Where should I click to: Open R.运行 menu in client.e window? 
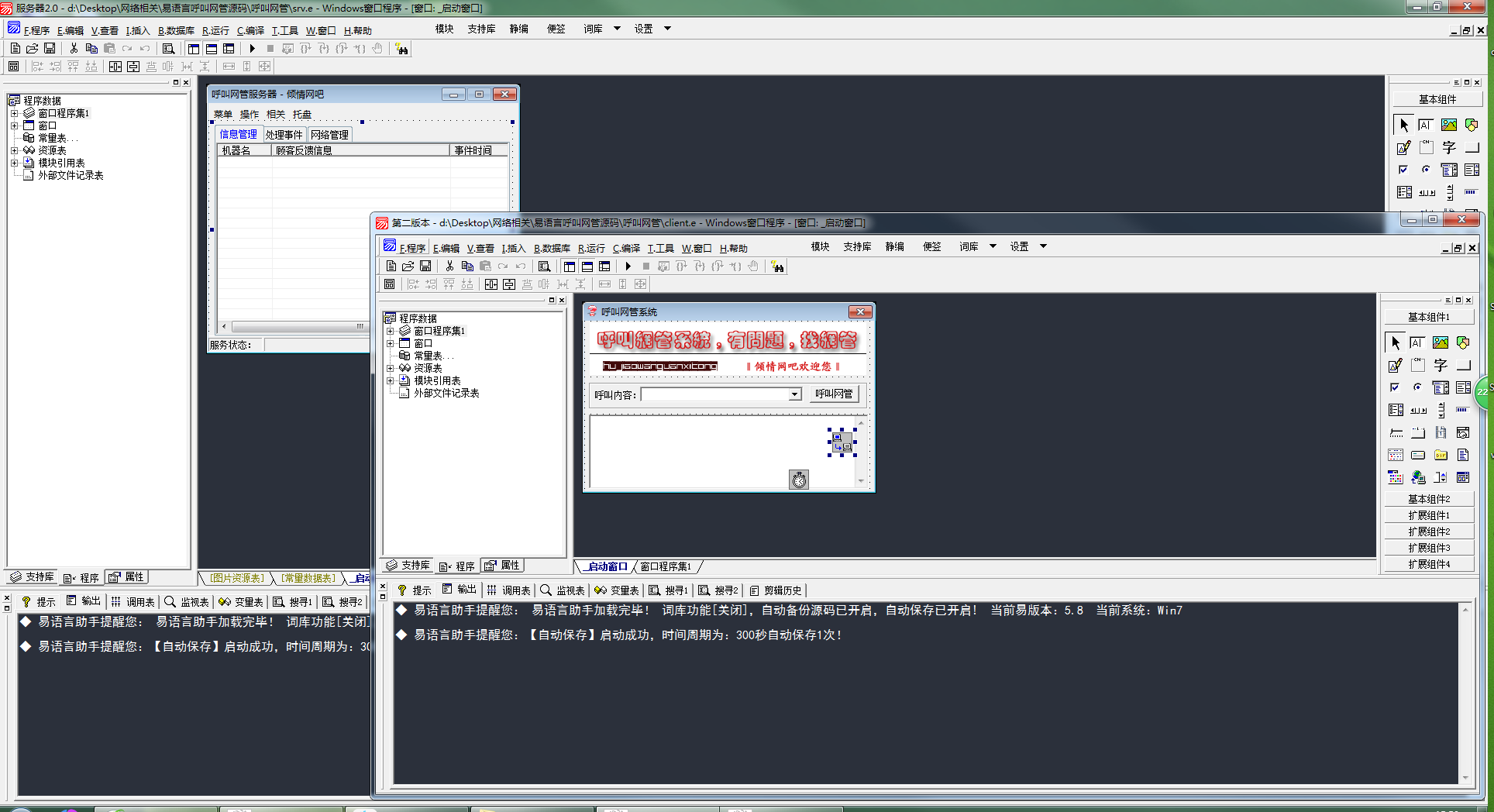click(591, 248)
